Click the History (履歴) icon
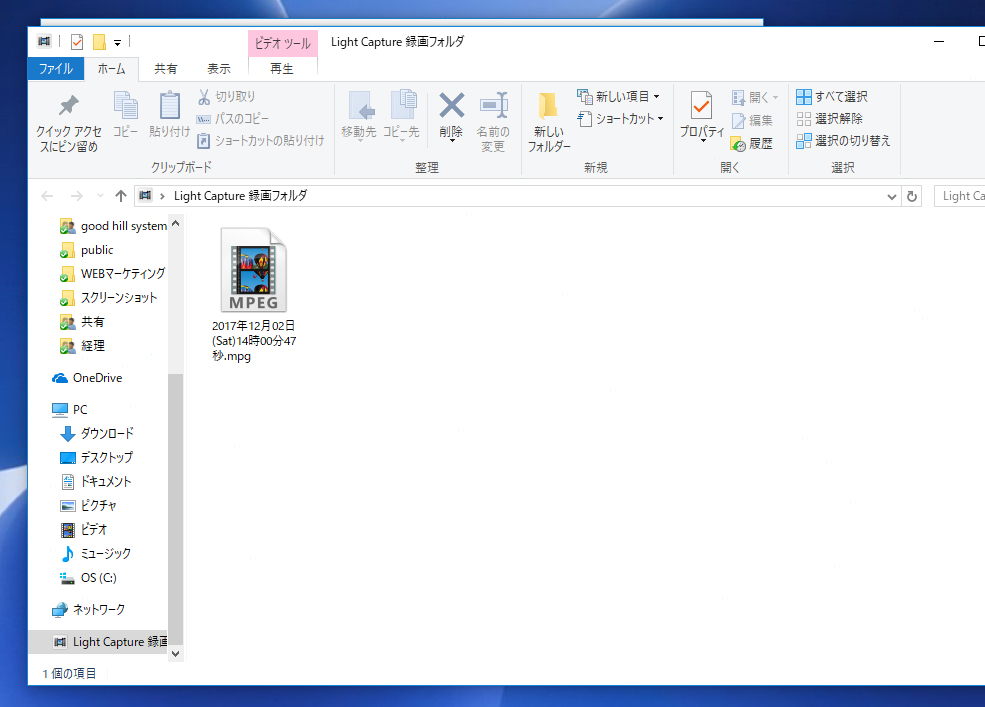The width and height of the screenshot is (985, 707). (x=738, y=144)
